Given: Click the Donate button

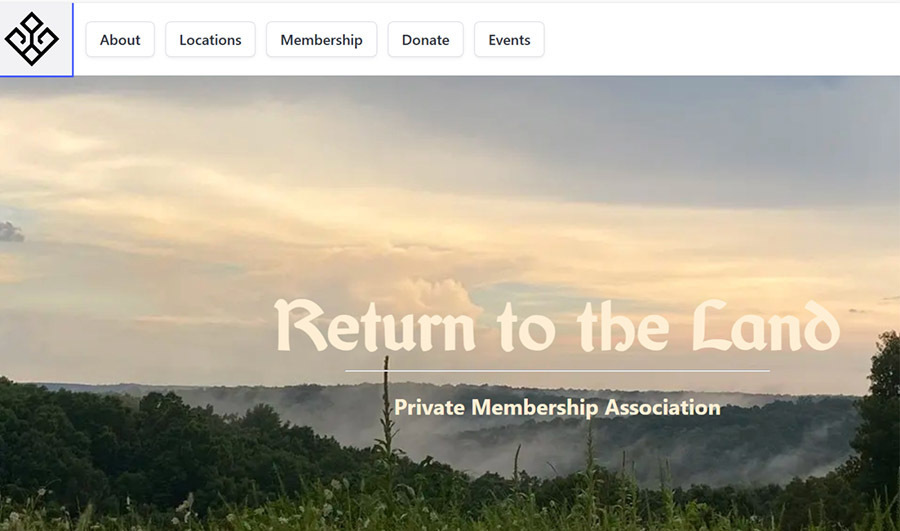Looking at the screenshot, I should [425, 40].
